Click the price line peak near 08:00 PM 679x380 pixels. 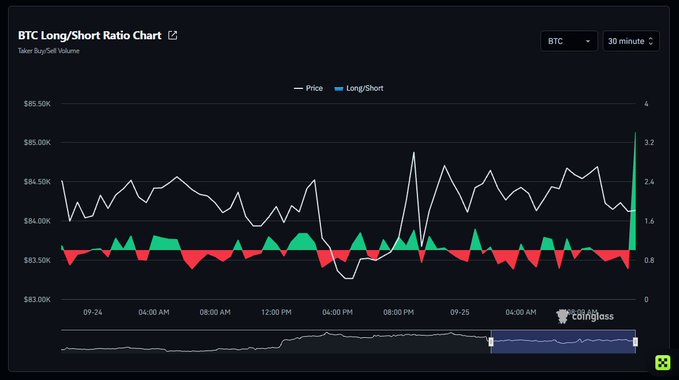click(414, 153)
